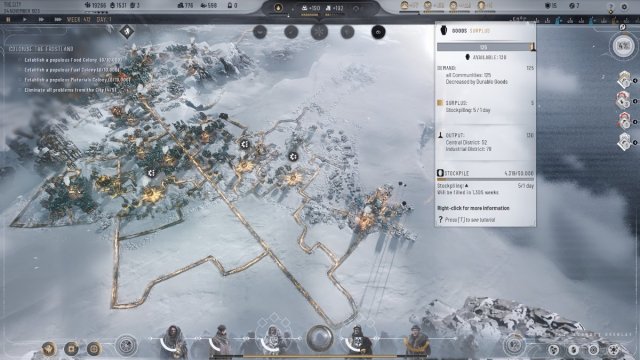Open the help question mark icon
This screenshot has width=640, height=360.
[611, 7]
